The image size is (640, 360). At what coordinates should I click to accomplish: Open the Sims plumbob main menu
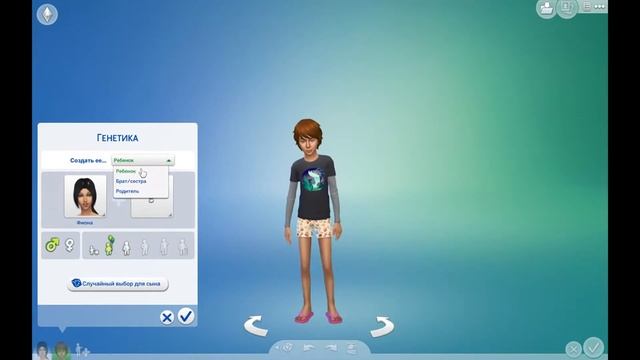point(47,14)
